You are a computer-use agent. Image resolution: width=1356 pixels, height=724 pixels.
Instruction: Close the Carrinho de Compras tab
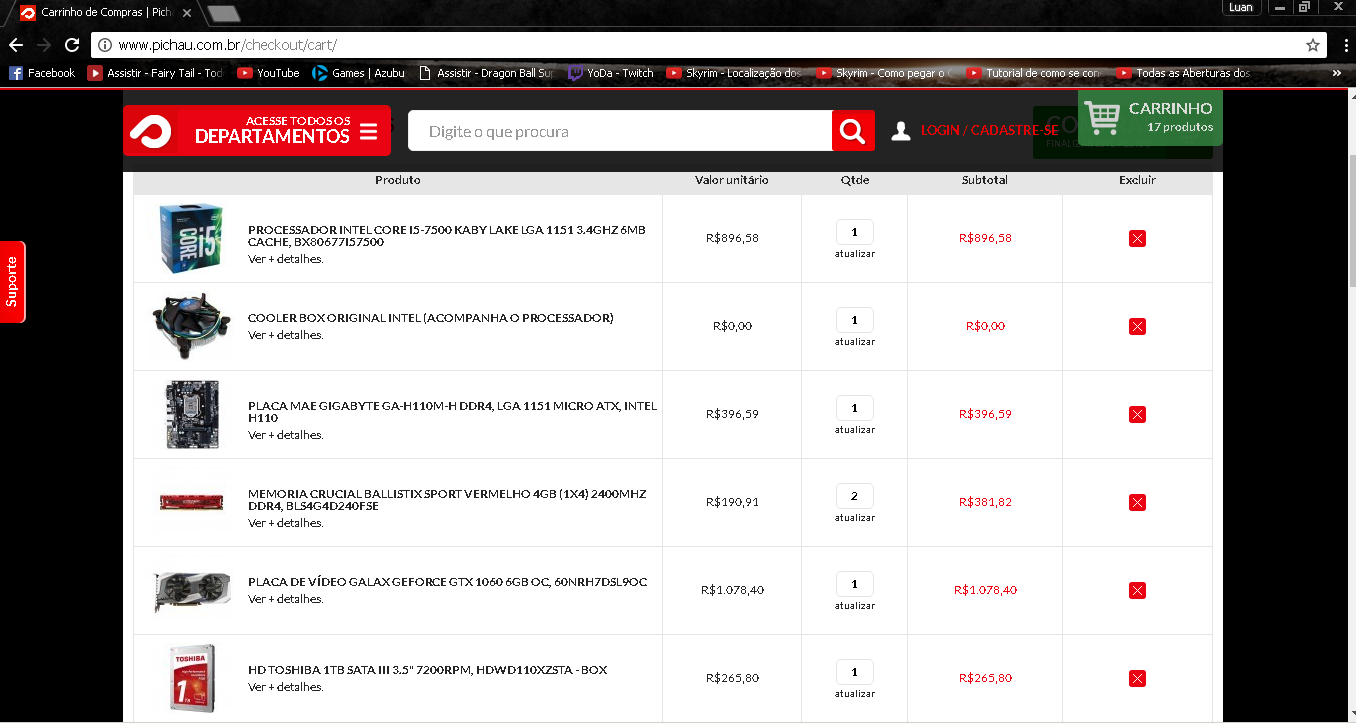point(187,13)
